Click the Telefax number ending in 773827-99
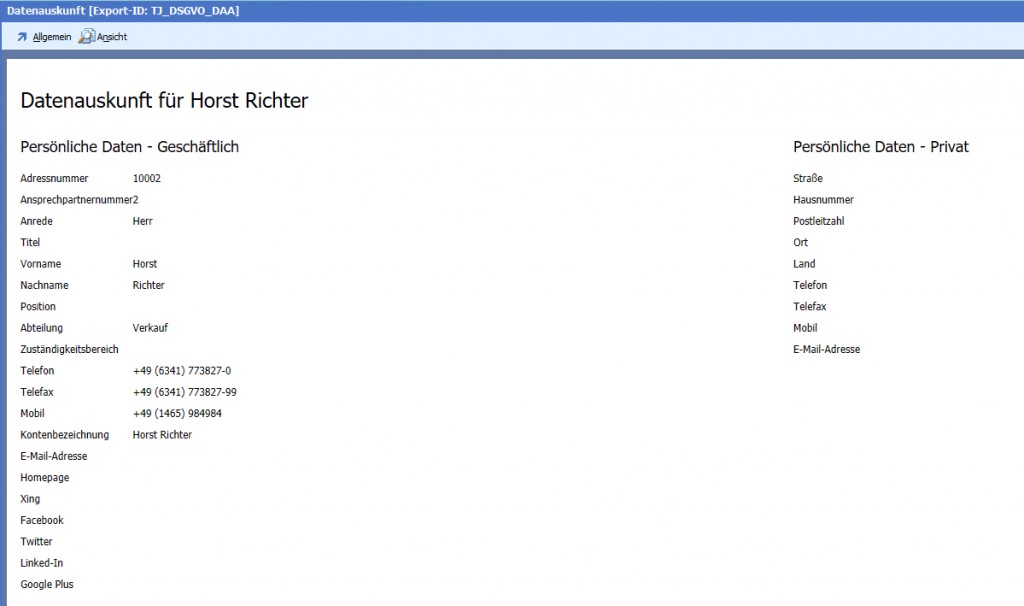The height and width of the screenshot is (606, 1024). click(x=184, y=392)
